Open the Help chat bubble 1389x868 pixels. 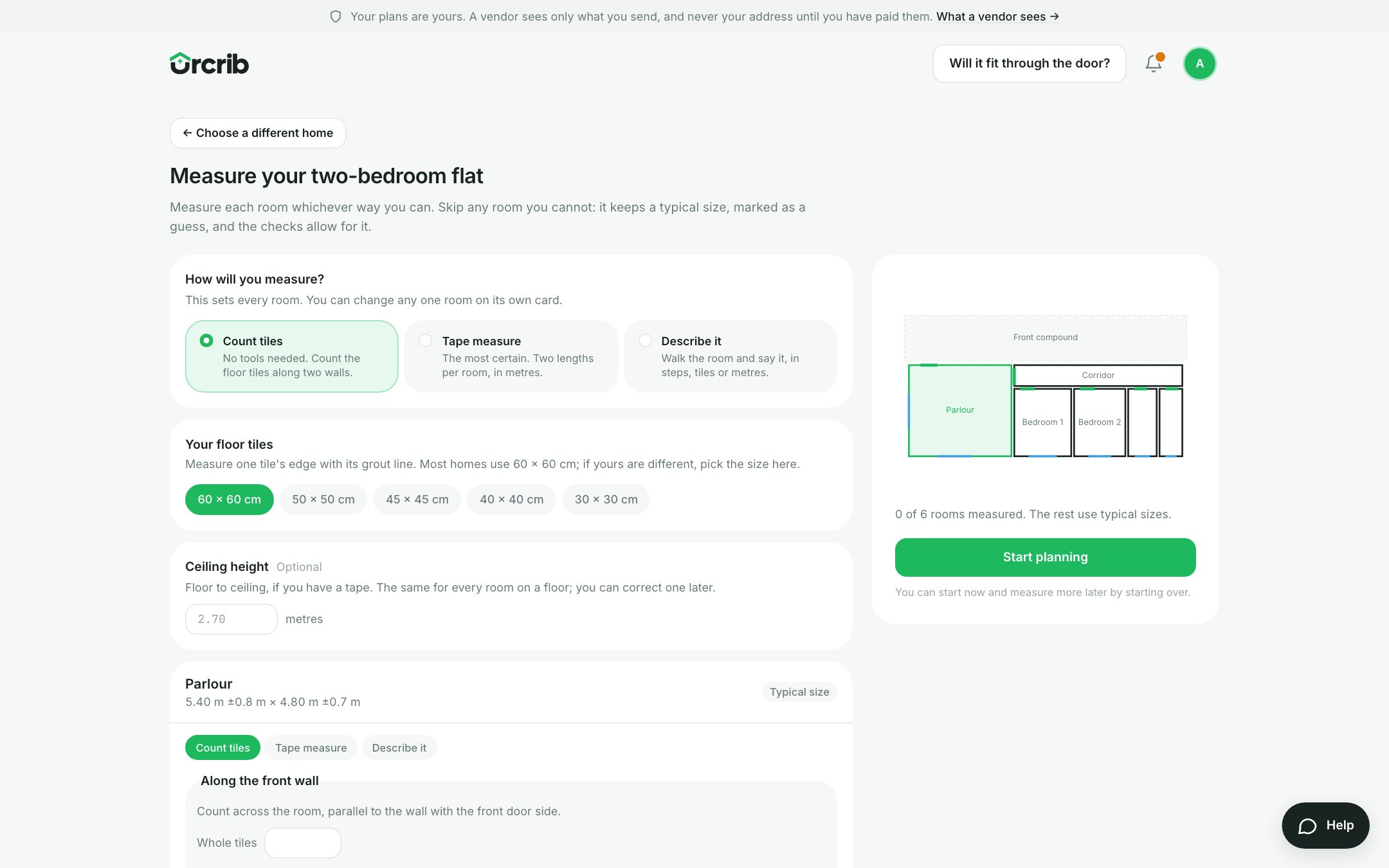(1325, 825)
